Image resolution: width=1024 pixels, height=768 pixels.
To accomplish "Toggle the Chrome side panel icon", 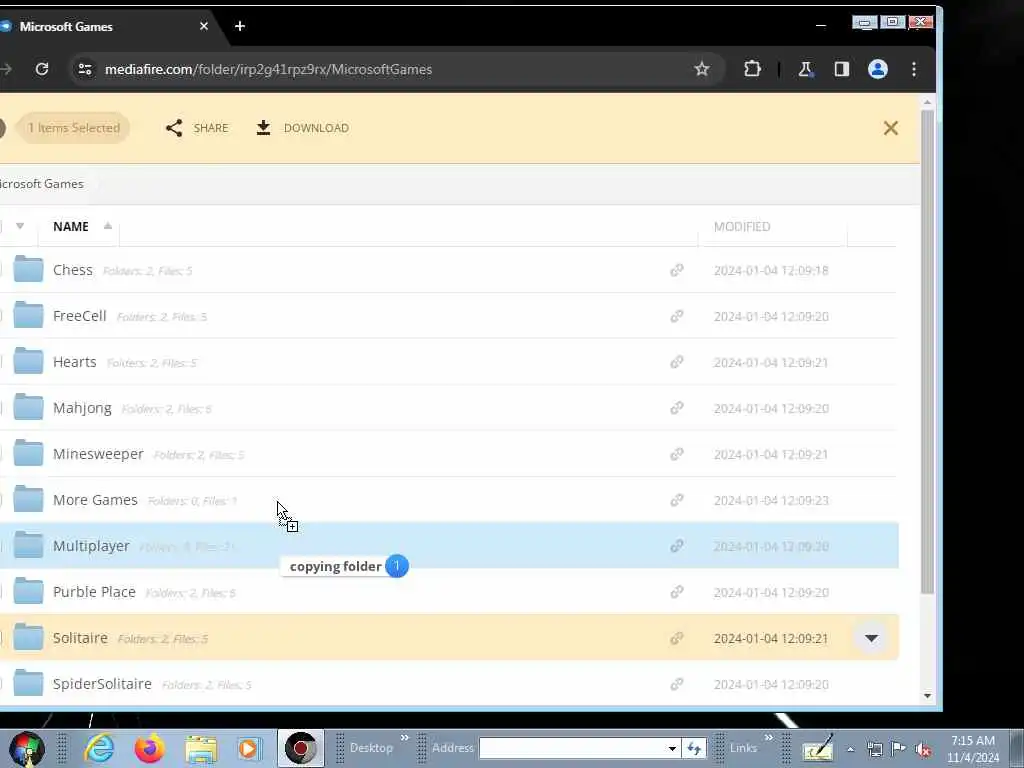I will click(x=841, y=69).
